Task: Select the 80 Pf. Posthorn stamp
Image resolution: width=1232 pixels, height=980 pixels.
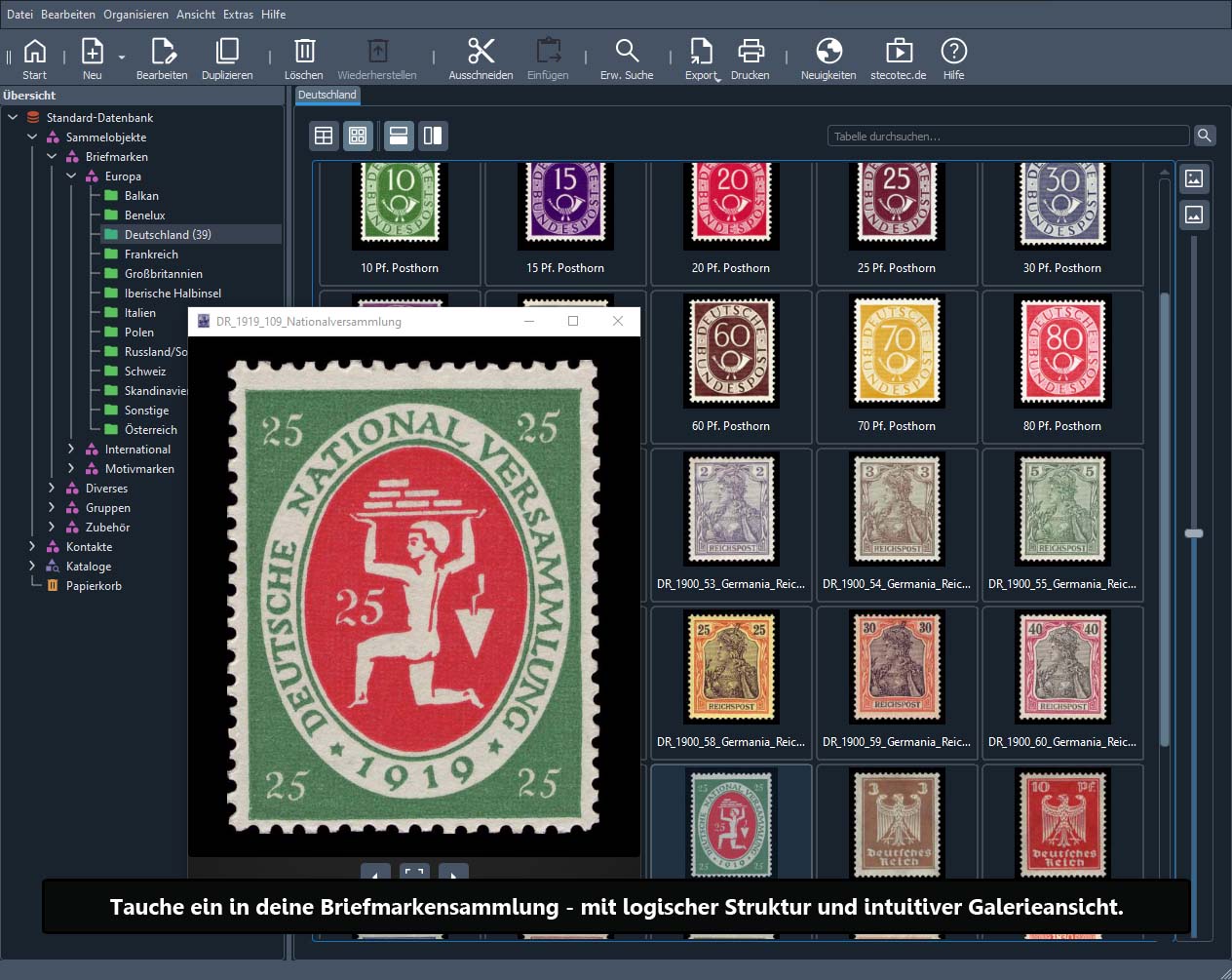Action: click(x=1062, y=367)
